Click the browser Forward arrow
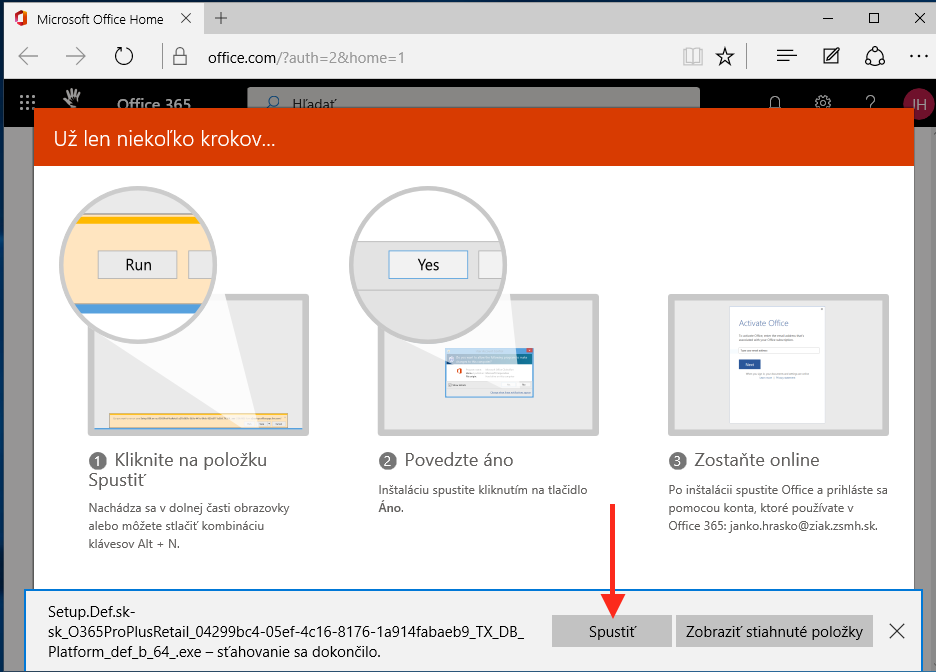This screenshot has width=936, height=672. (76, 56)
